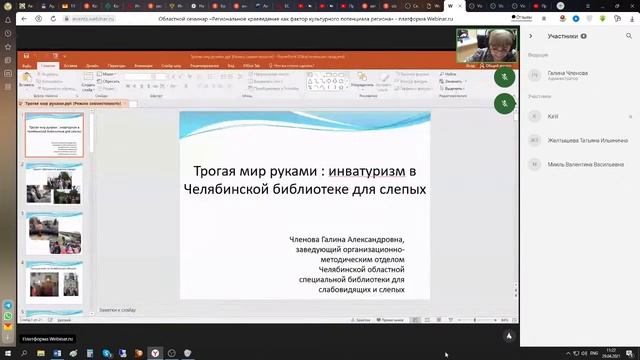Open the Windows Start menu
The width and height of the screenshot is (640, 360).
[x=8, y=353]
